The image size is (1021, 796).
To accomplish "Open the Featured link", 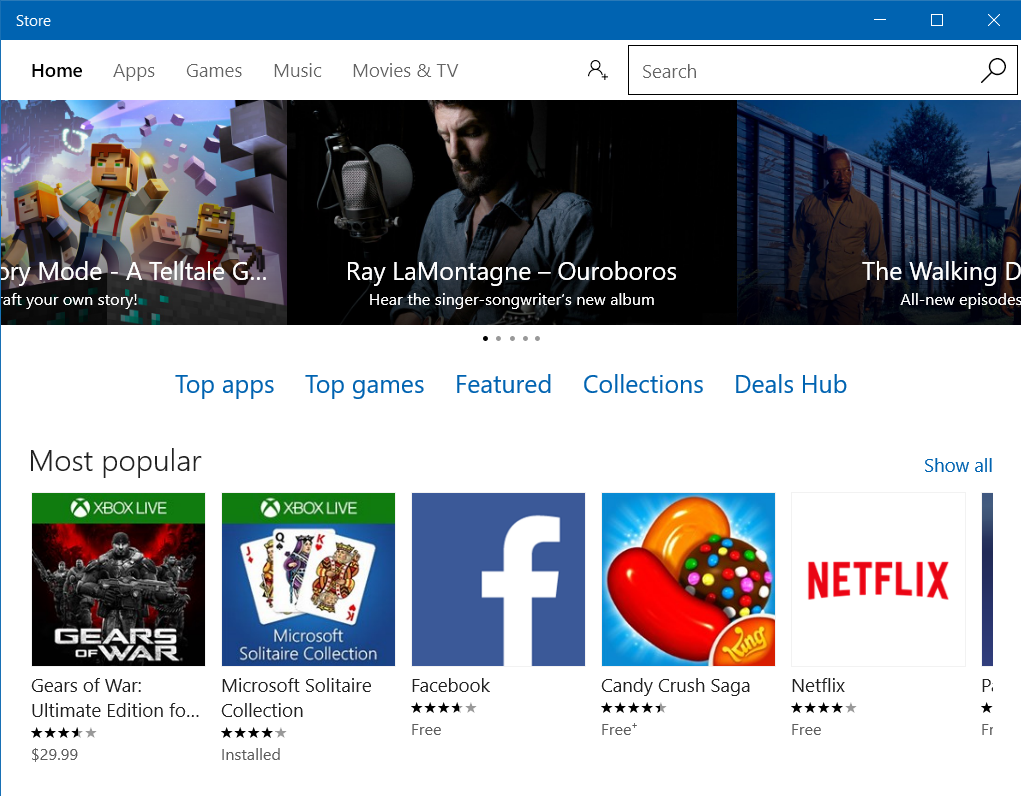I will point(503,384).
